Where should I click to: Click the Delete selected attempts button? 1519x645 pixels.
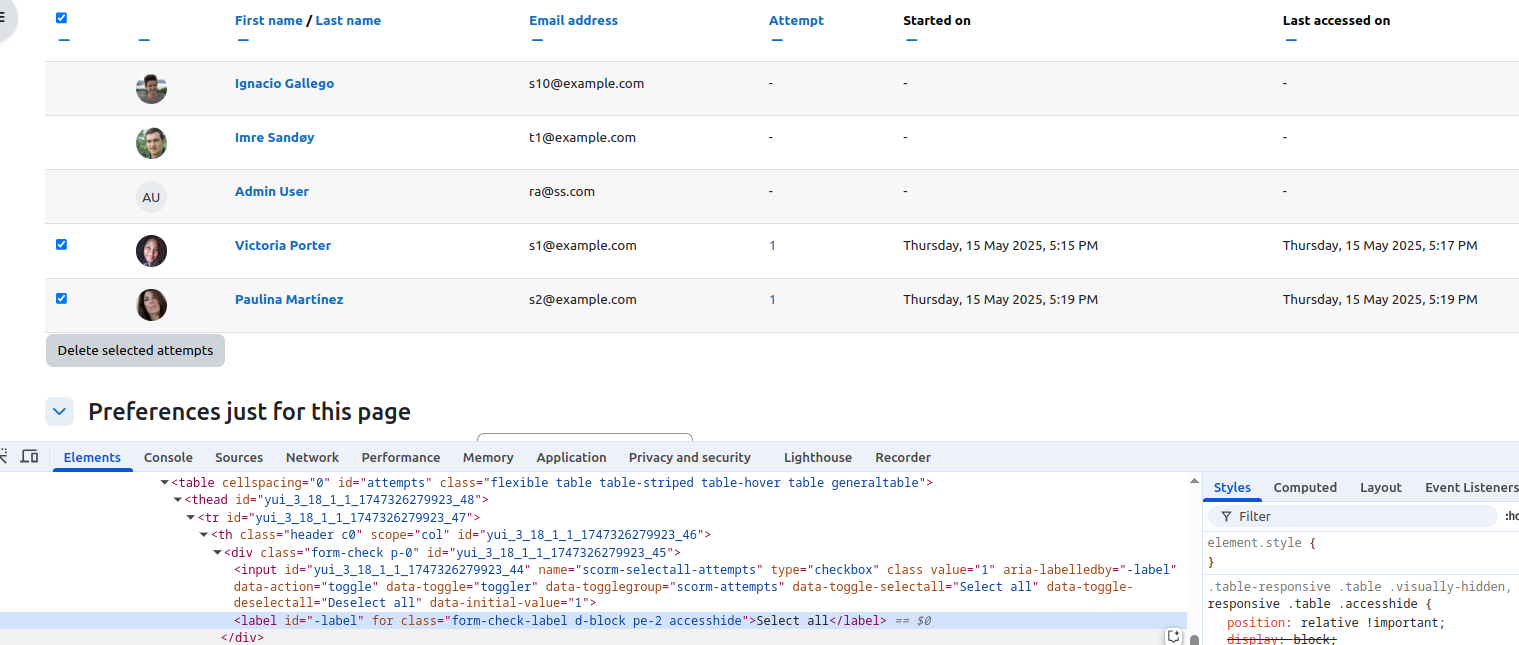pyautogui.click(x=136, y=351)
